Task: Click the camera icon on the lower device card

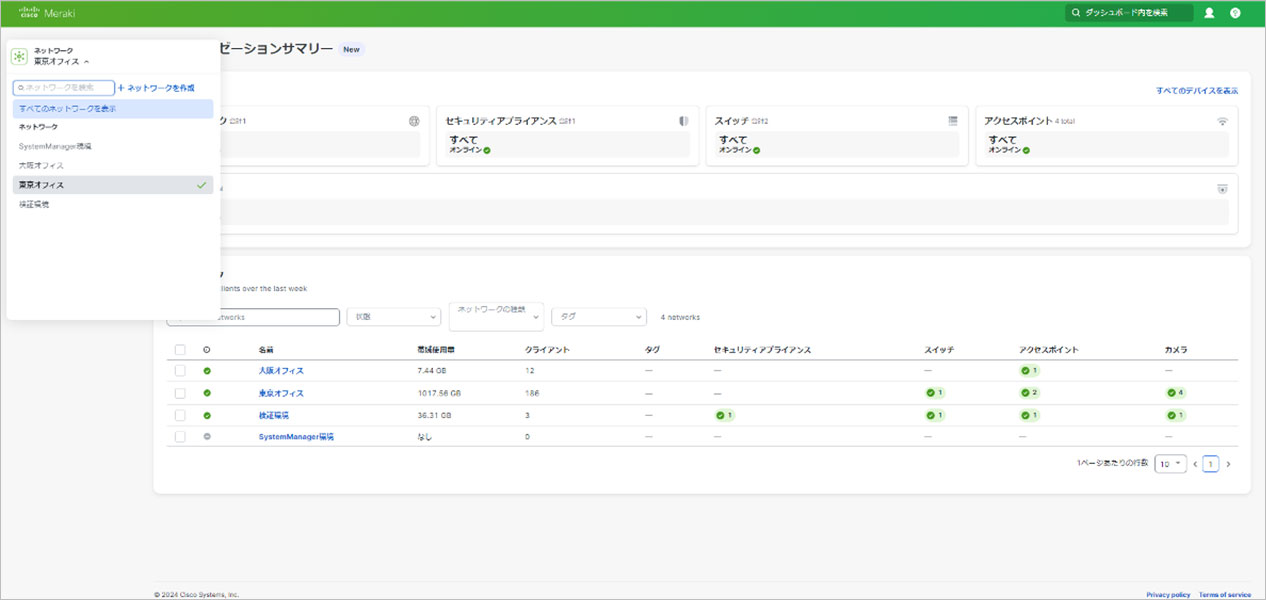Action: [1222, 188]
